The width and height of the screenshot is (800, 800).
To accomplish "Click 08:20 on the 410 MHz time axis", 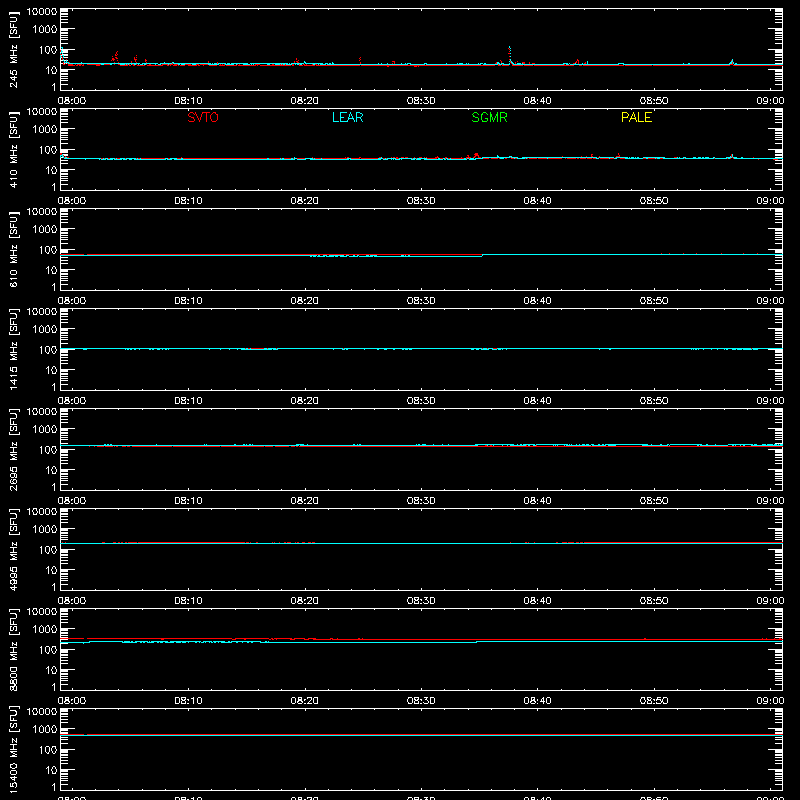I will [x=305, y=201].
